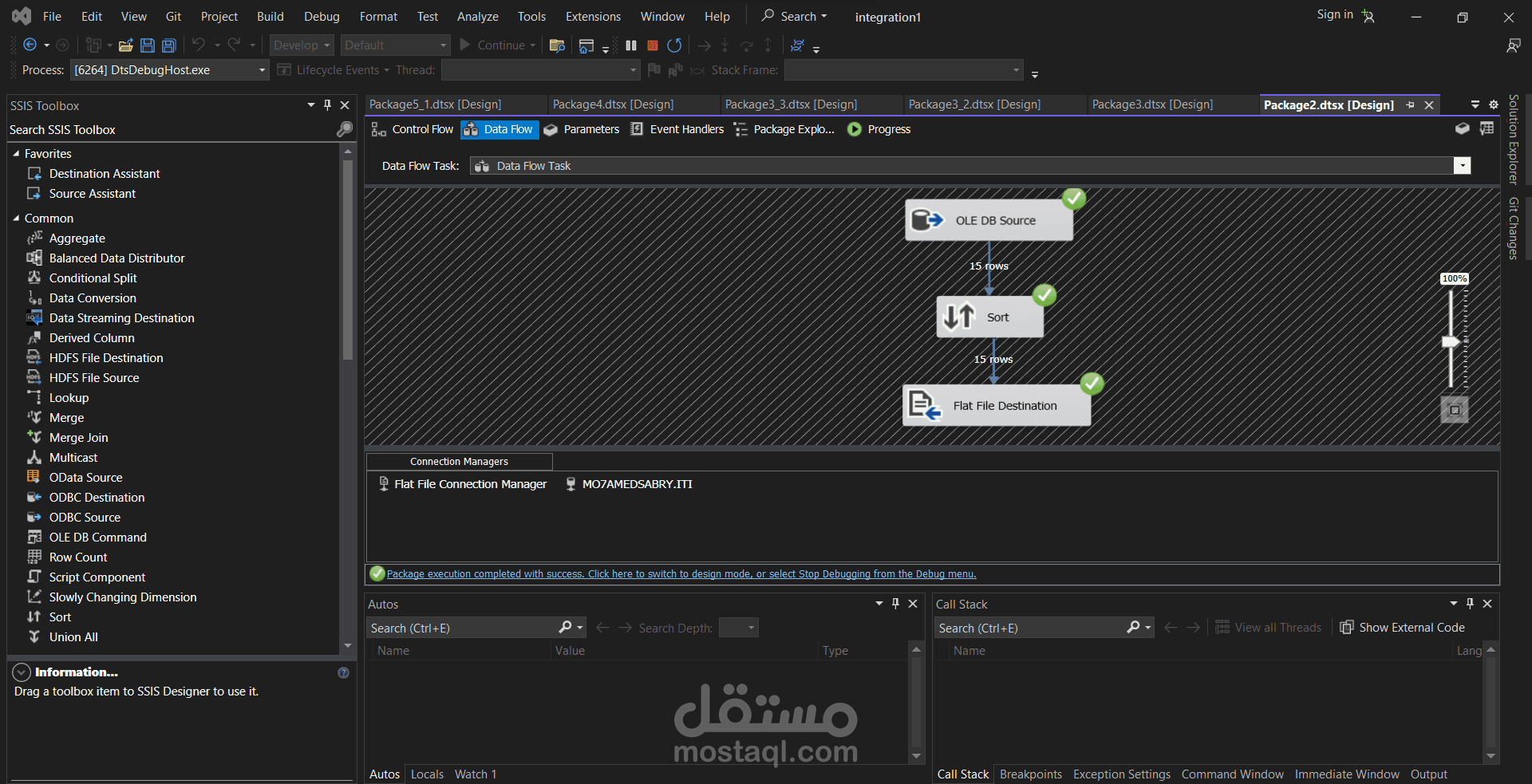Open the Solution Explorer side tab
The width and height of the screenshot is (1532, 784).
(1514, 140)
